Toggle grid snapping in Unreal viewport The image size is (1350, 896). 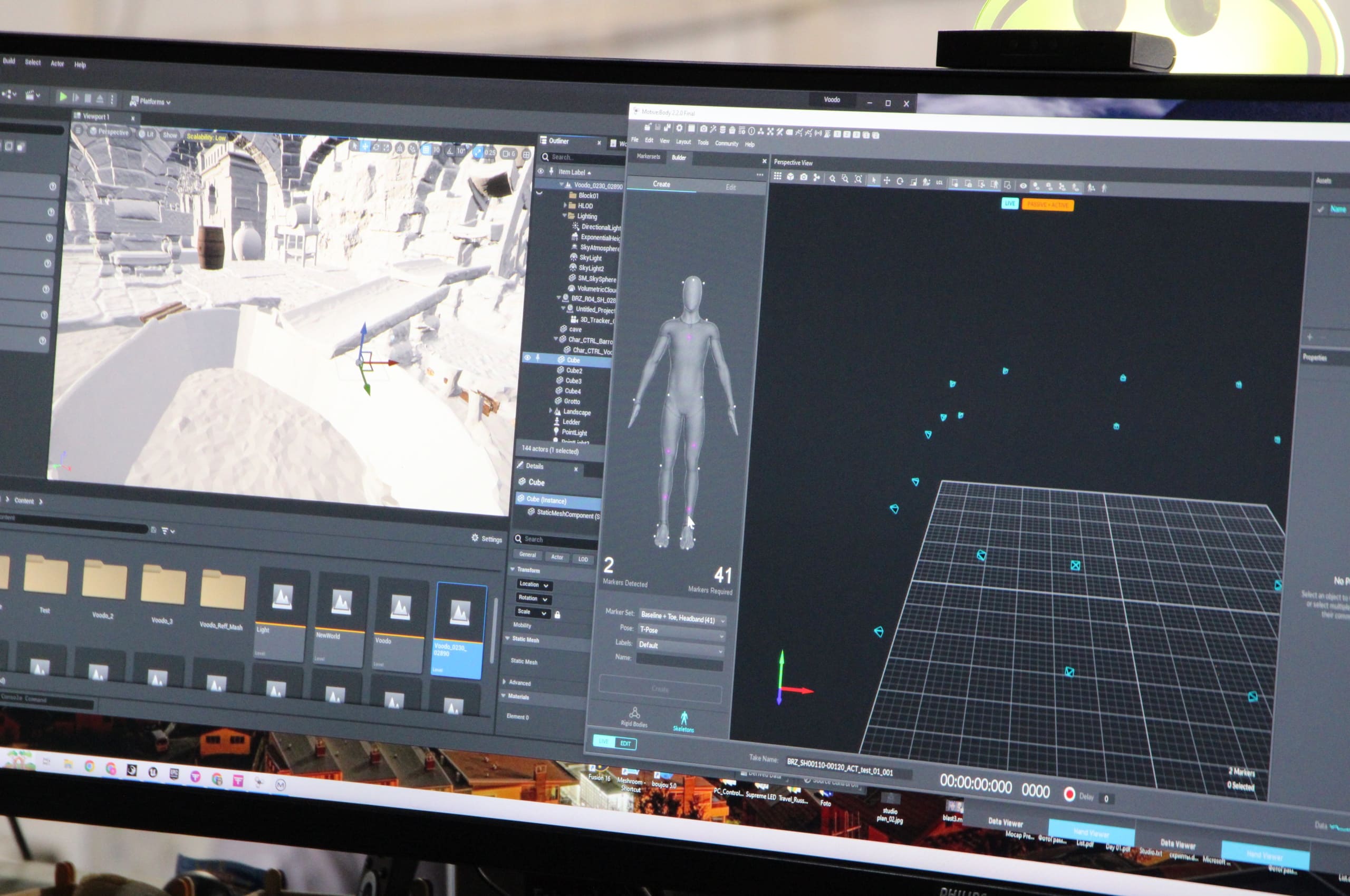[x=426, y=149]
